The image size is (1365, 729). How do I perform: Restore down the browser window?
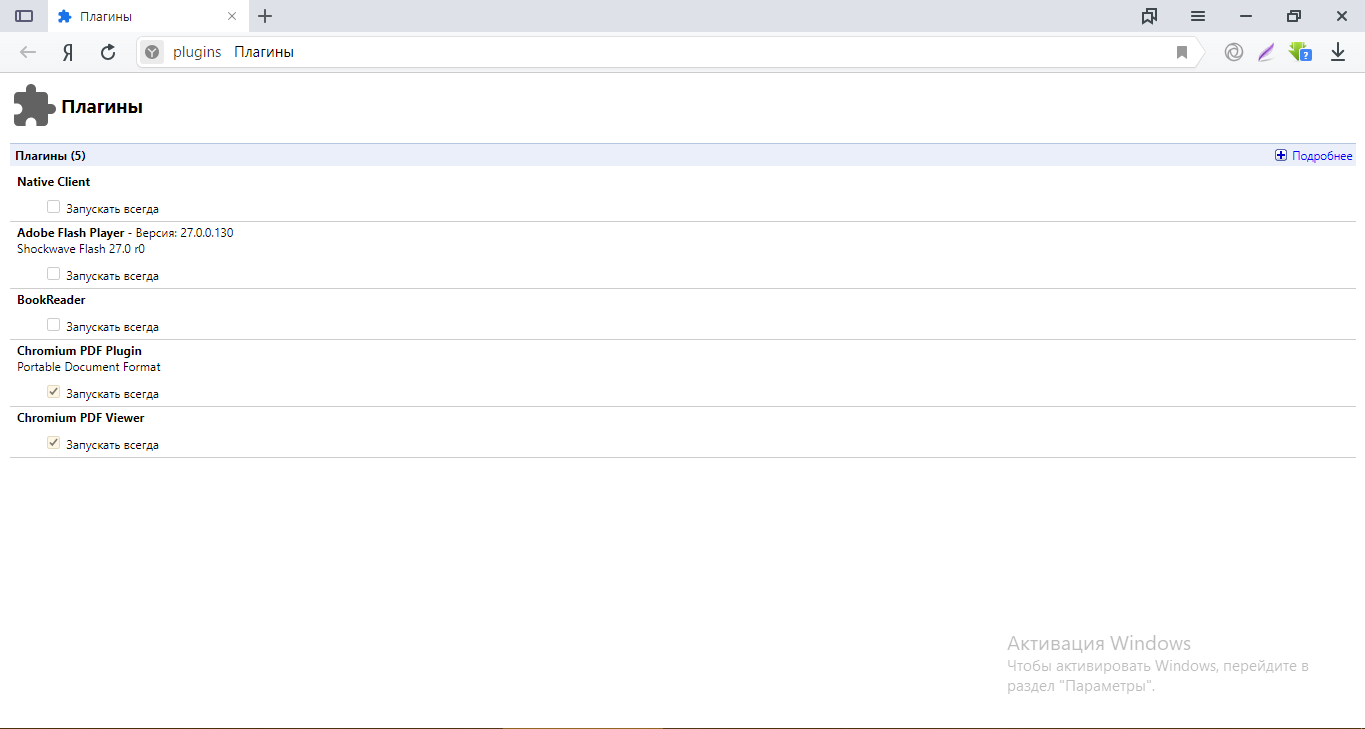tap(1294, 16)
